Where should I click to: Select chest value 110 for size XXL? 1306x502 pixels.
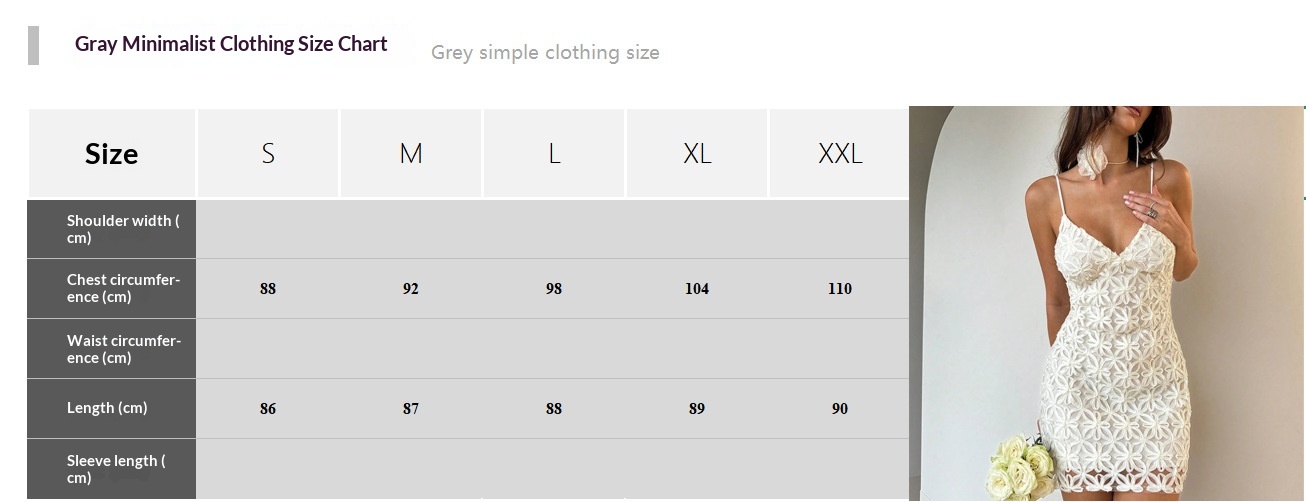[840, 289]
